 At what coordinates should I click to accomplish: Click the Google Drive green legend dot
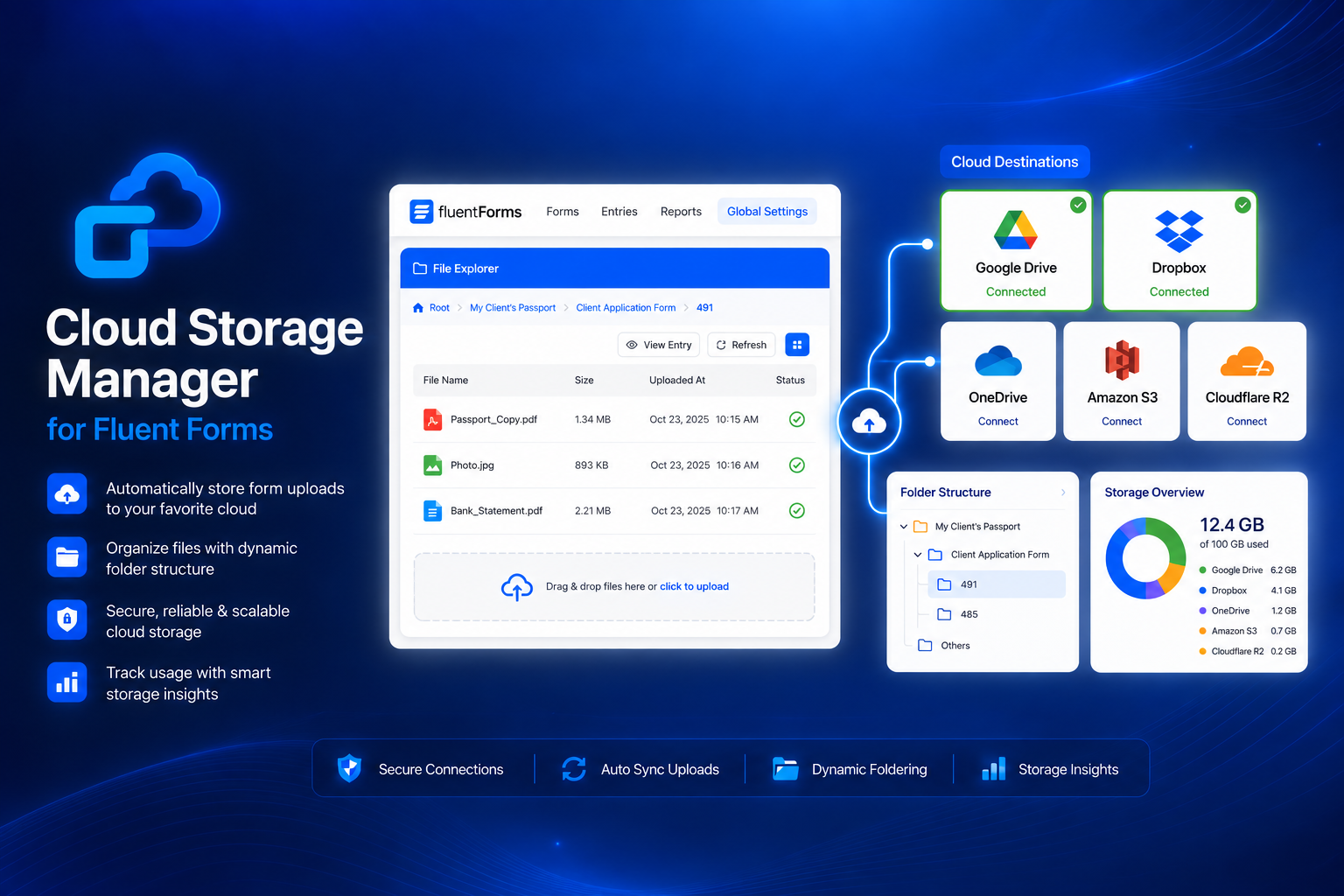pyautogui.click(x=1203, y=570)
